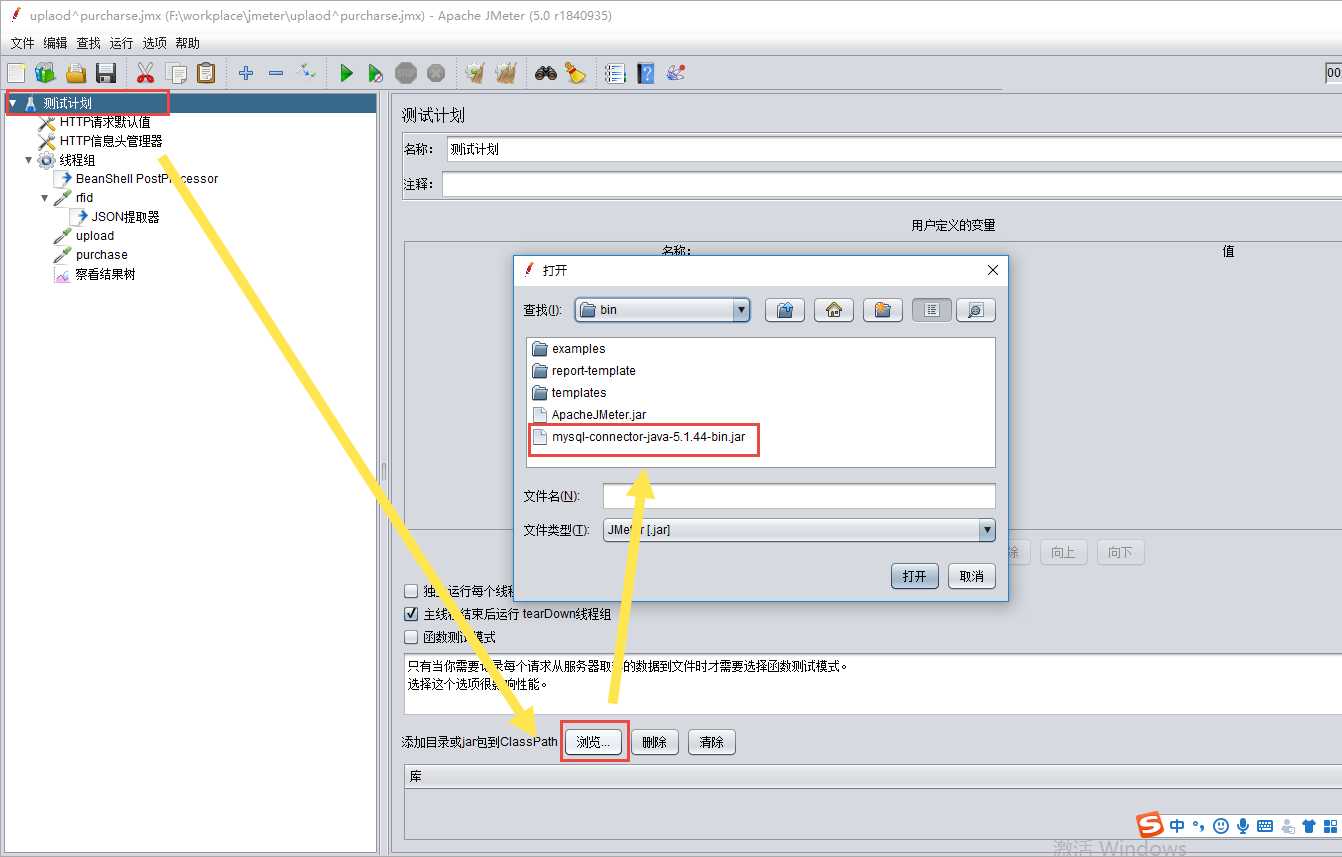
Task: Open the 编辑 menu
Action: (55, 43)
